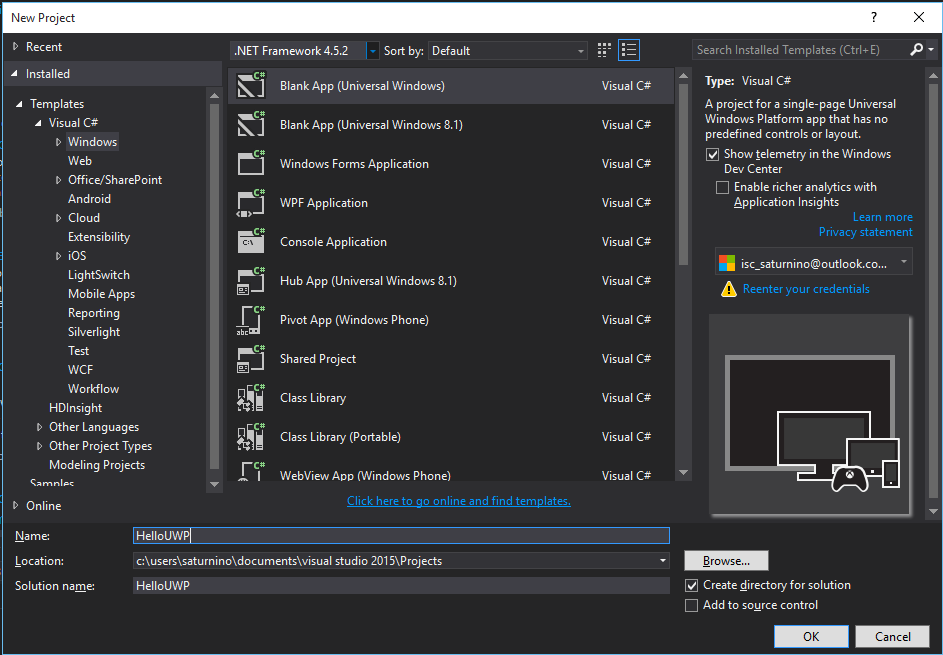Image resolution: width=943 pixels, height=655 pixels.
Task: Click the Microsoft account logo icon
Action: pyautogui.click(x=727, y=263)
